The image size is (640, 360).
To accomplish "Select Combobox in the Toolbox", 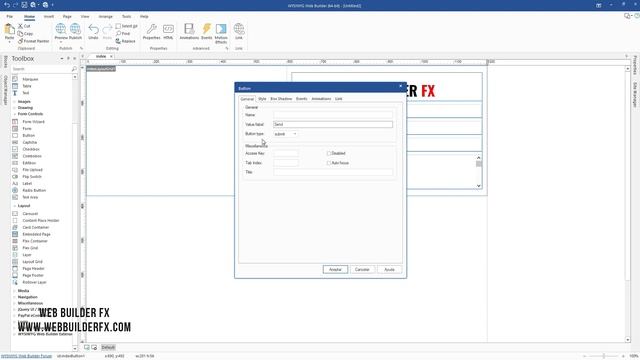I will (x=32, y=156).
